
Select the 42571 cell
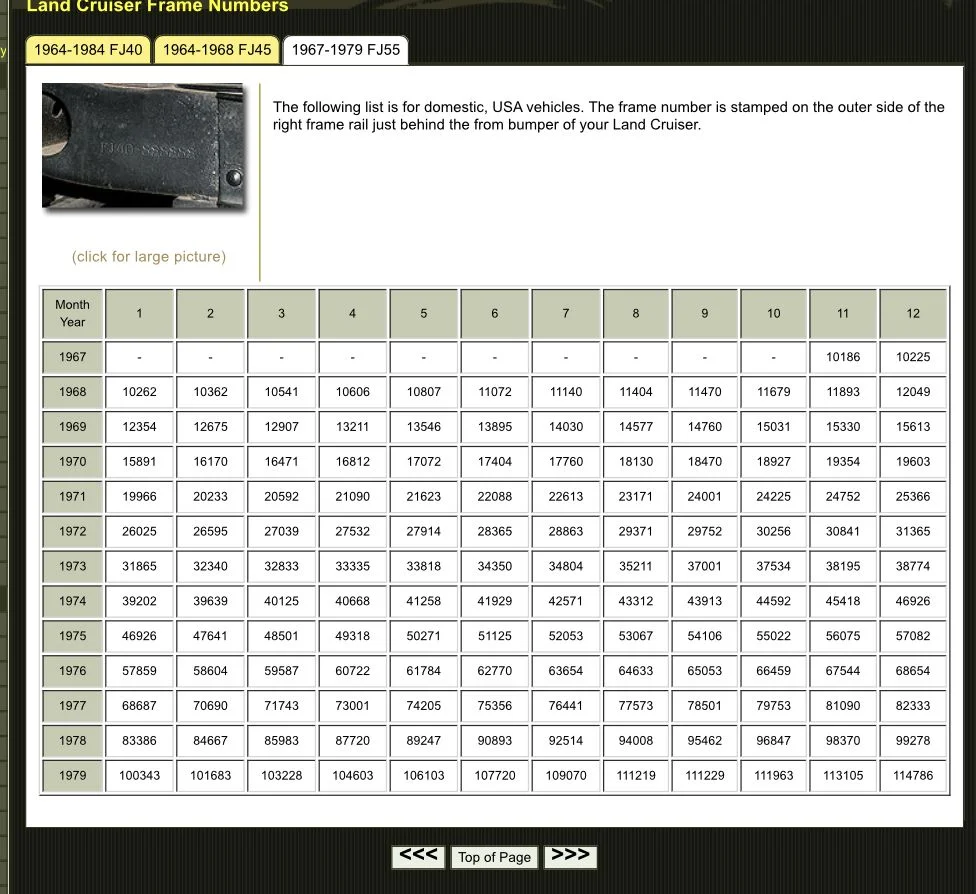(x=566, y=601)
